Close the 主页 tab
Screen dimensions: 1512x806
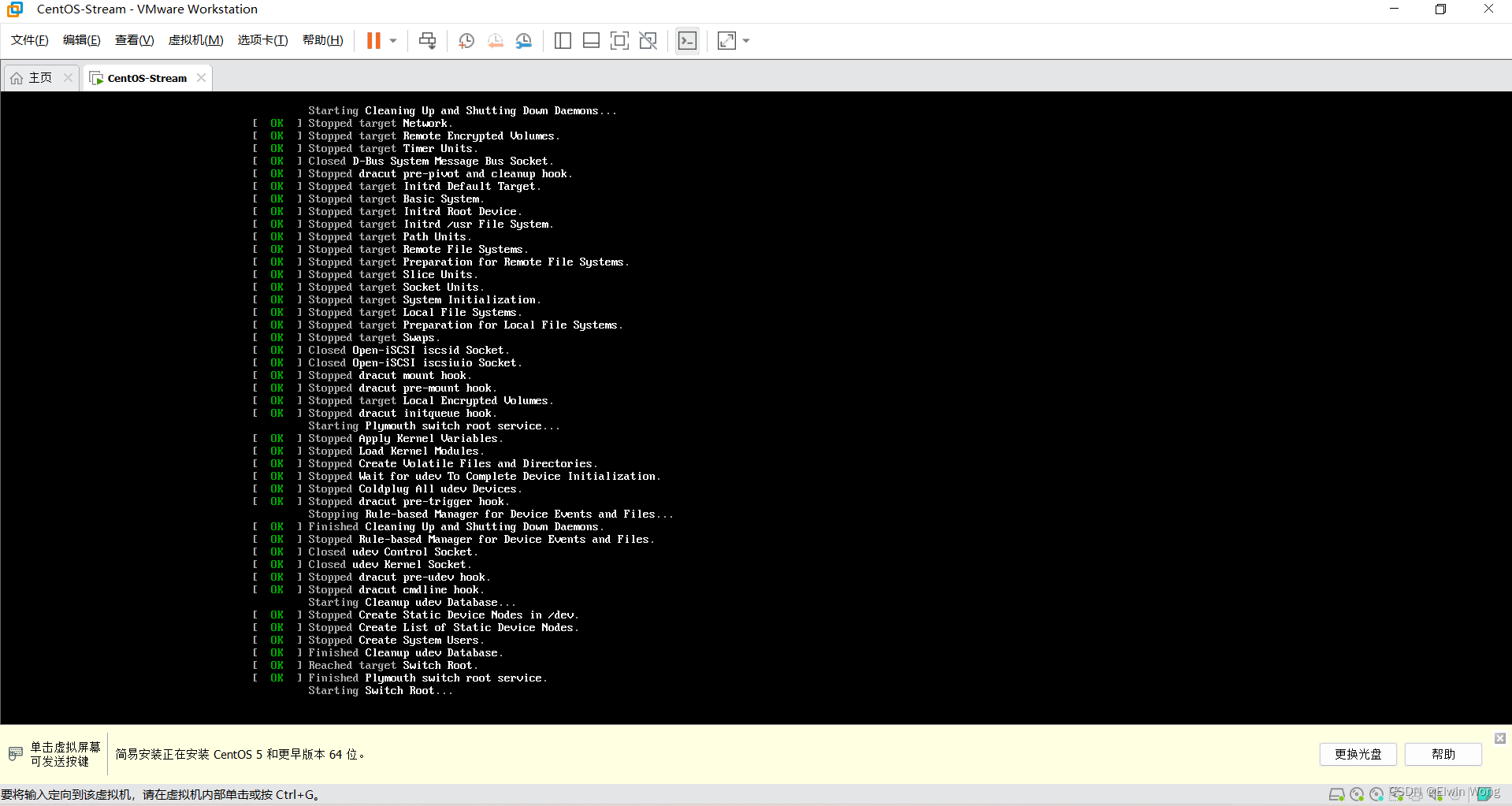point(68,77)
